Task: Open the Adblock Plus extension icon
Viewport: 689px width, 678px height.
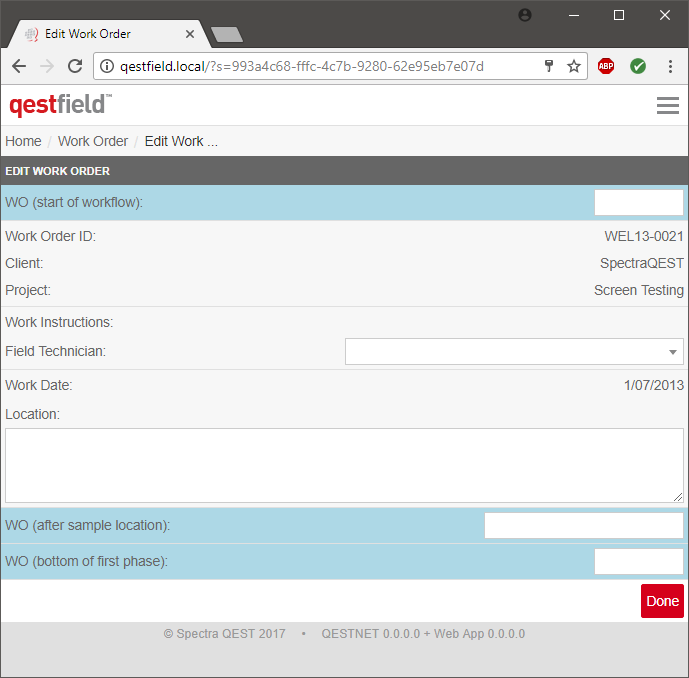Action: pyautogui.click(x=606, y=66)
